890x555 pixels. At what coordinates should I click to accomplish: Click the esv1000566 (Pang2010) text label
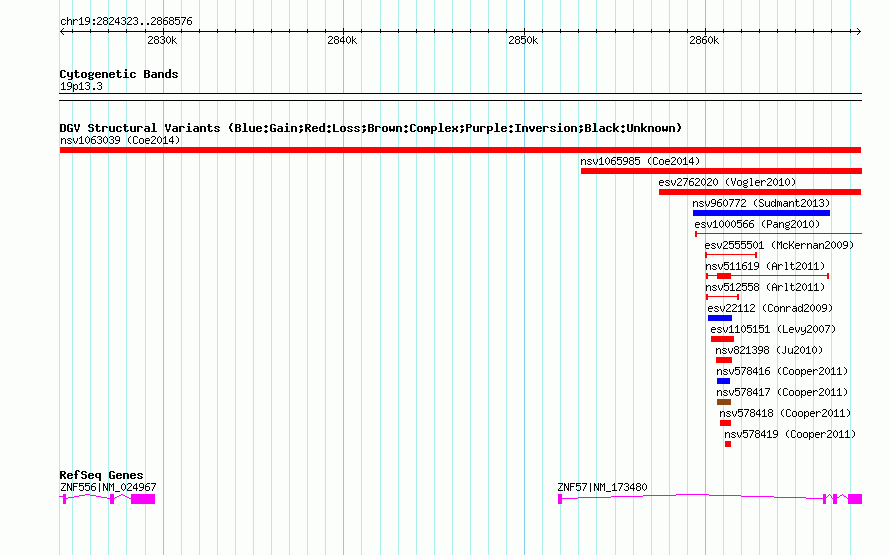click(x=757, y=224)
